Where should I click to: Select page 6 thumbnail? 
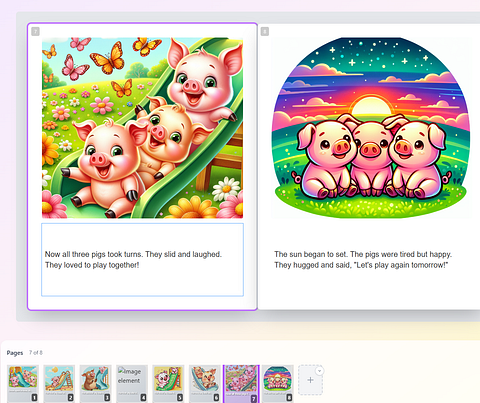(205, 383)
